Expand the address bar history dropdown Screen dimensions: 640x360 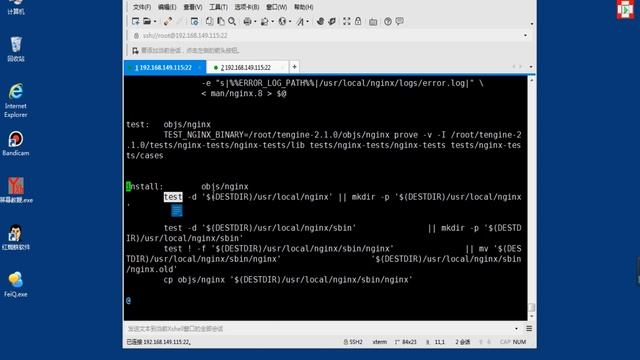tap(525, 36)
